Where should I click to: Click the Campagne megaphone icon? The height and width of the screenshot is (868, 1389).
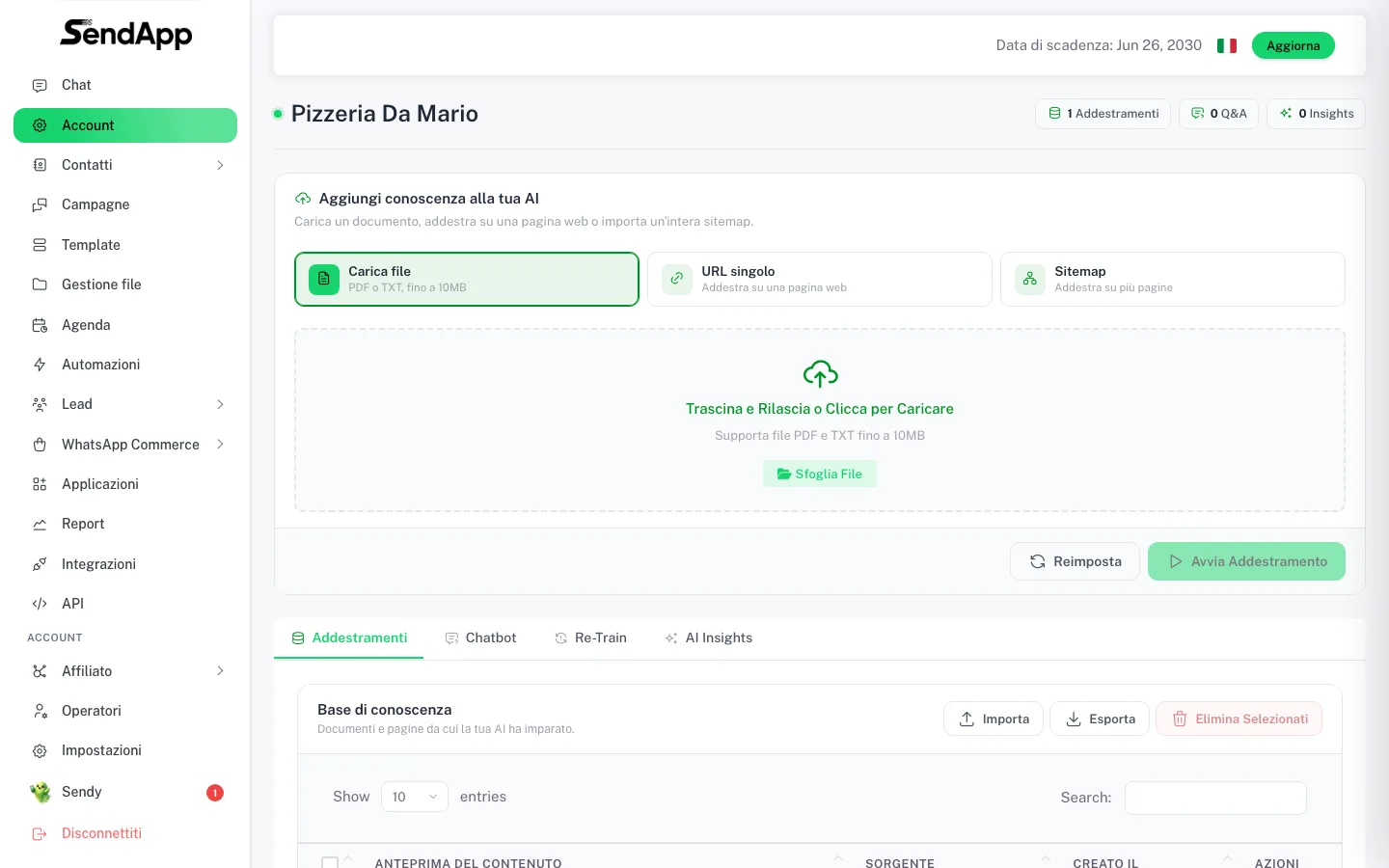(40, 204)
